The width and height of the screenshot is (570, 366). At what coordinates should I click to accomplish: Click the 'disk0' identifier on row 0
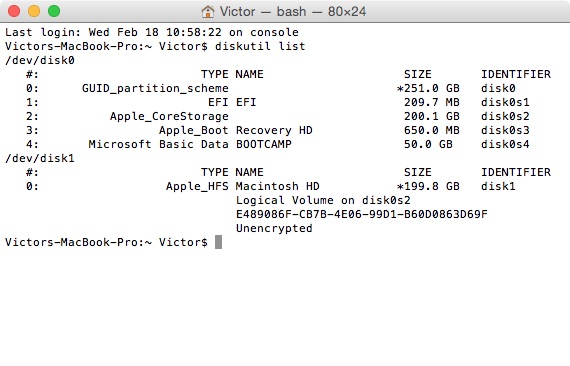(x=498, y=88)
